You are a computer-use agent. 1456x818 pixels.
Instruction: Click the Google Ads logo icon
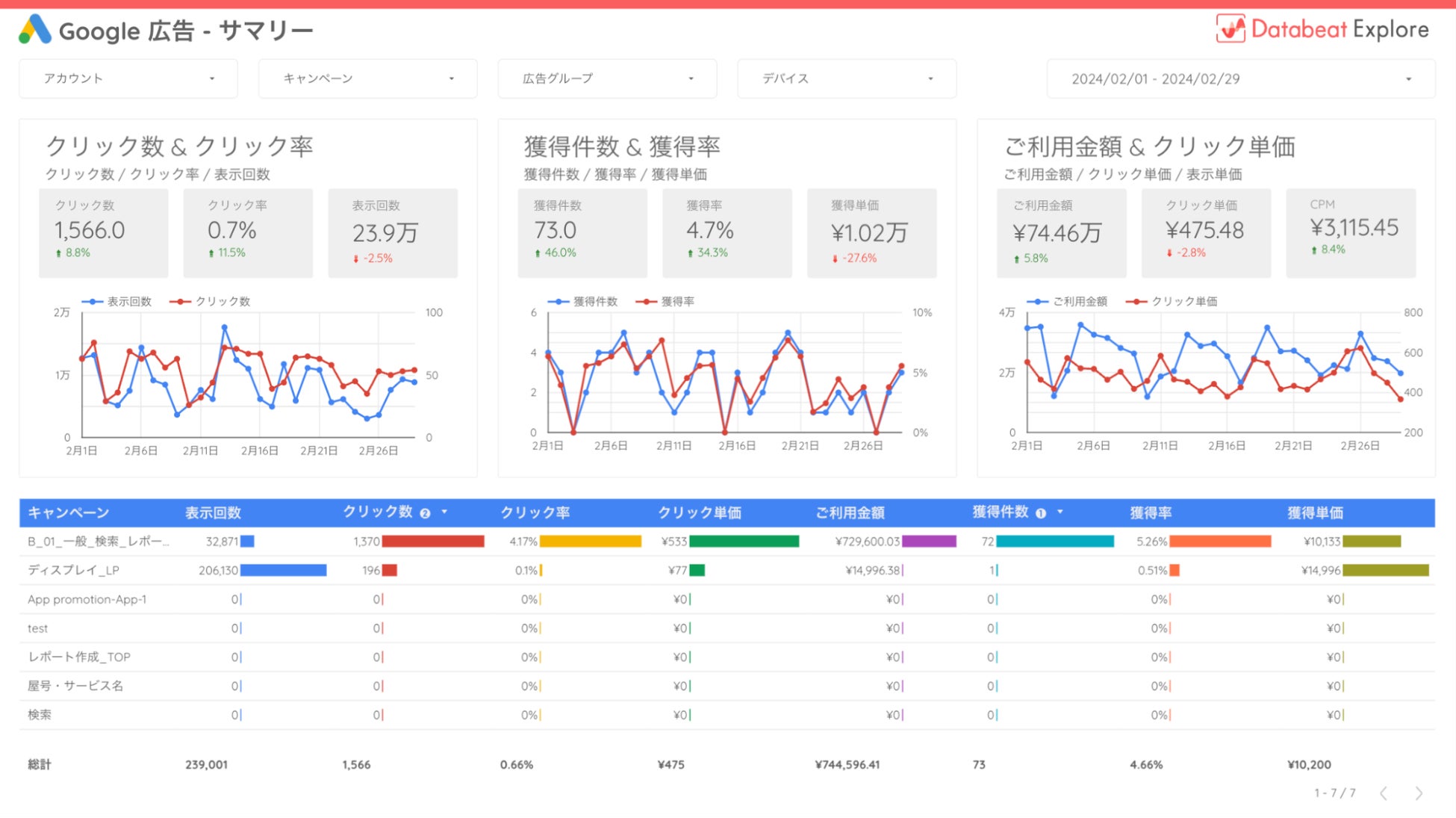[35, 30]
